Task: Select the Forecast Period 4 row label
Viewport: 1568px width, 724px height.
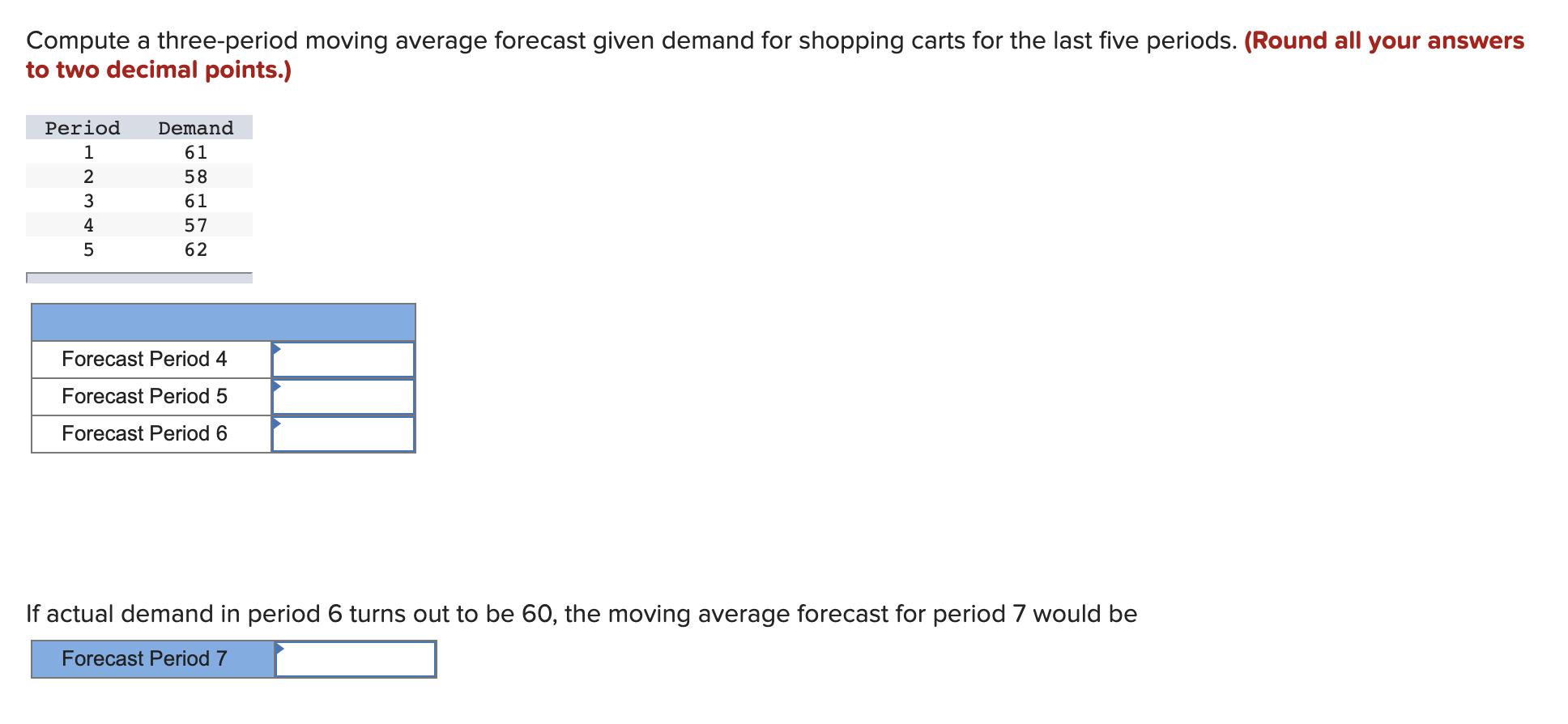Action: pos(146,359)
